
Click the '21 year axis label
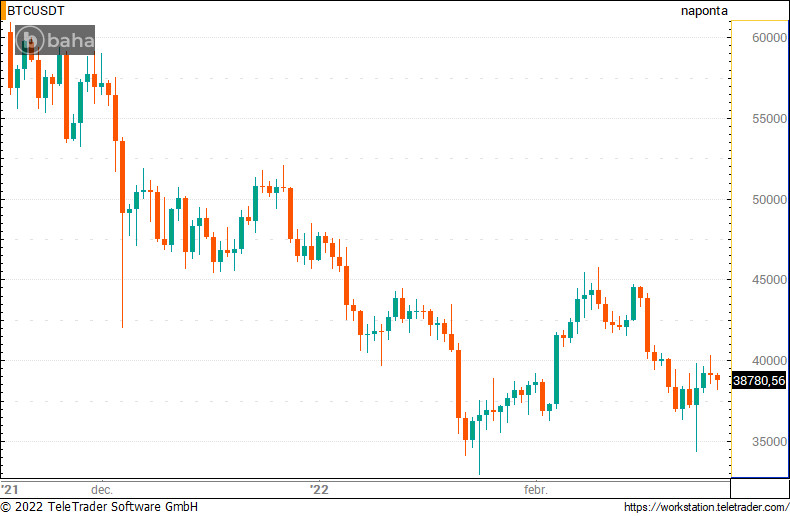pyautogui.click(x=10, y=489)
